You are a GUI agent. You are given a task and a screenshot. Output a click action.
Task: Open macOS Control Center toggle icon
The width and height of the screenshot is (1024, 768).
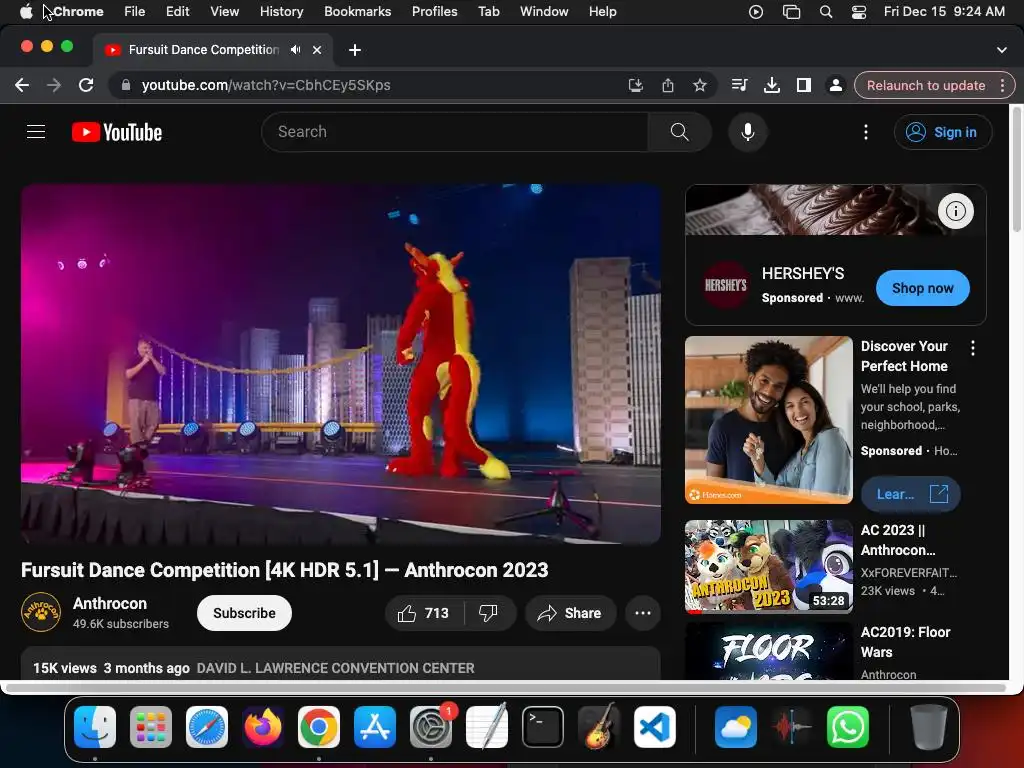click(859, 12)
